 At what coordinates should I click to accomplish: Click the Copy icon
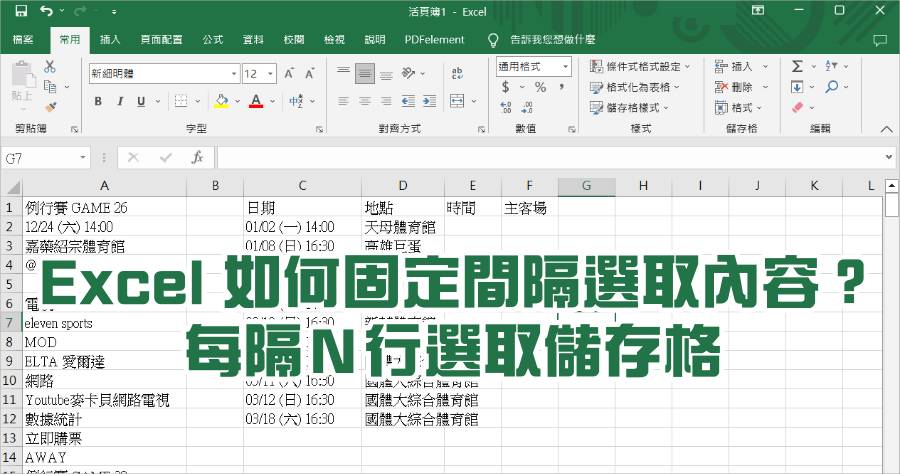point(50,87)
